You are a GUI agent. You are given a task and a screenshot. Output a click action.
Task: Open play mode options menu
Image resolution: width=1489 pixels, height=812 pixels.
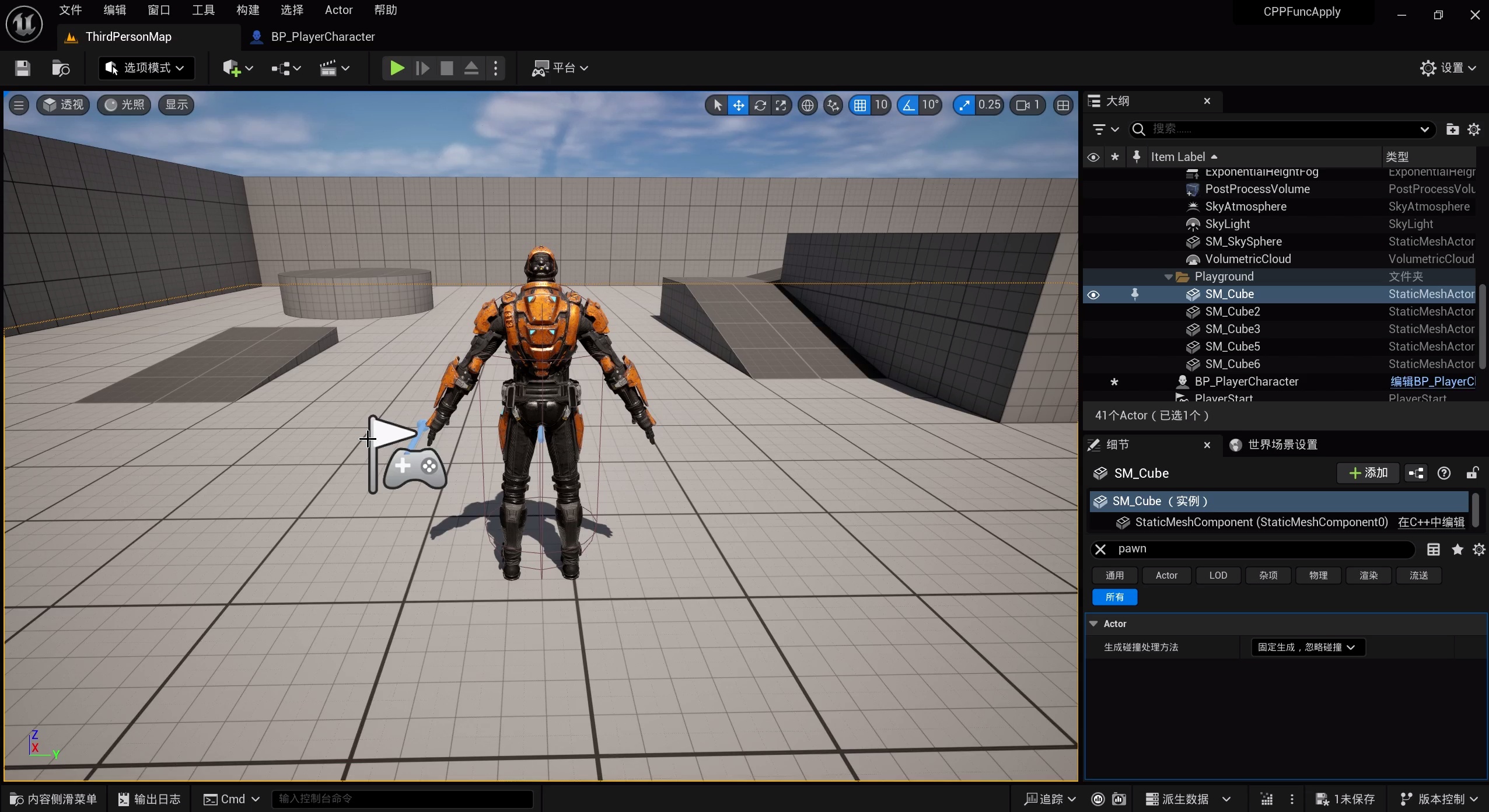495,68
